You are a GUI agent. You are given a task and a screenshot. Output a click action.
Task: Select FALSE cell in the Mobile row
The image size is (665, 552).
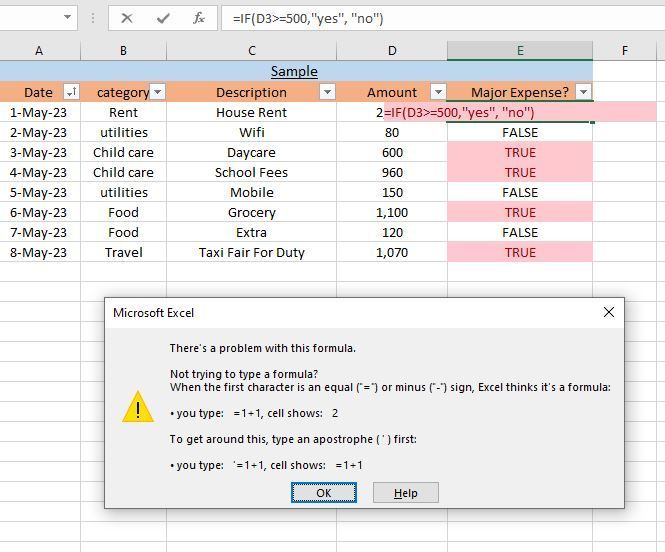(520, 192)
